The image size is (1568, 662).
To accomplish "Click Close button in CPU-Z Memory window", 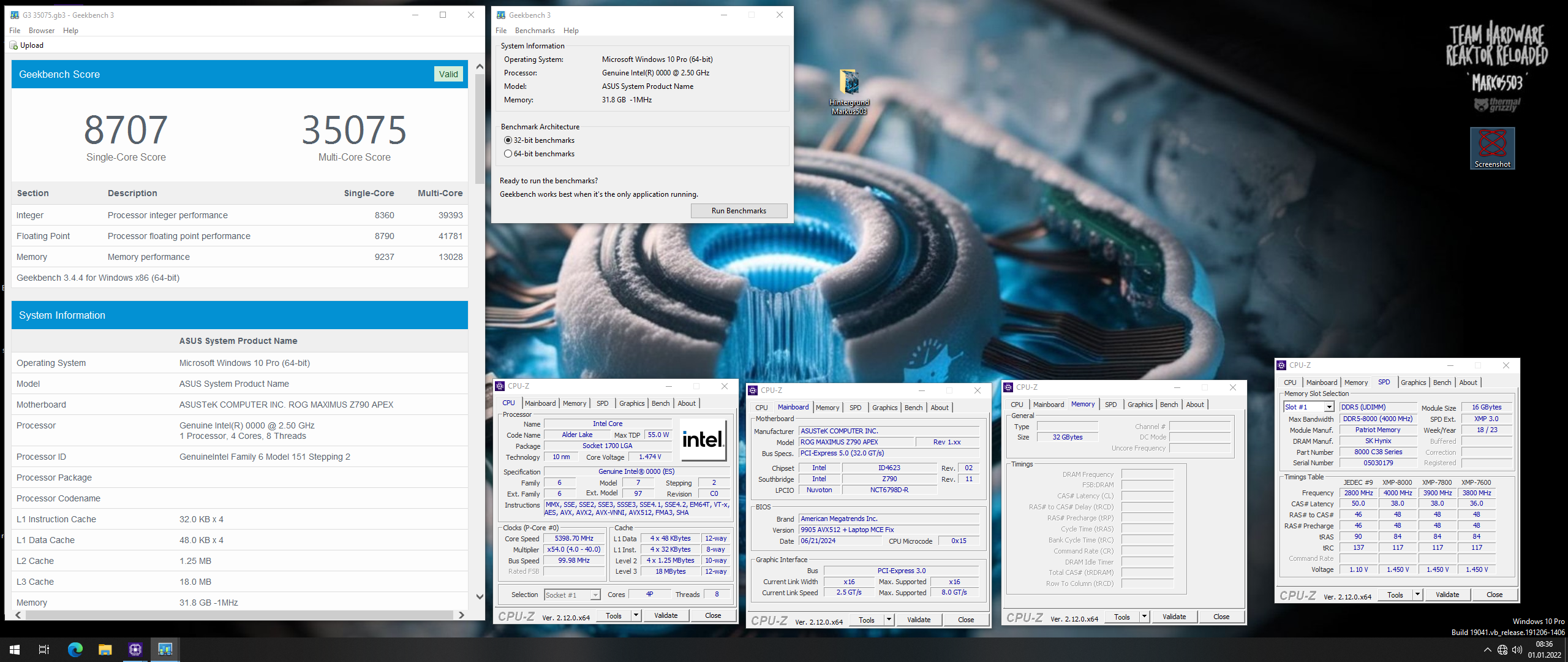I will [1221, 617].
